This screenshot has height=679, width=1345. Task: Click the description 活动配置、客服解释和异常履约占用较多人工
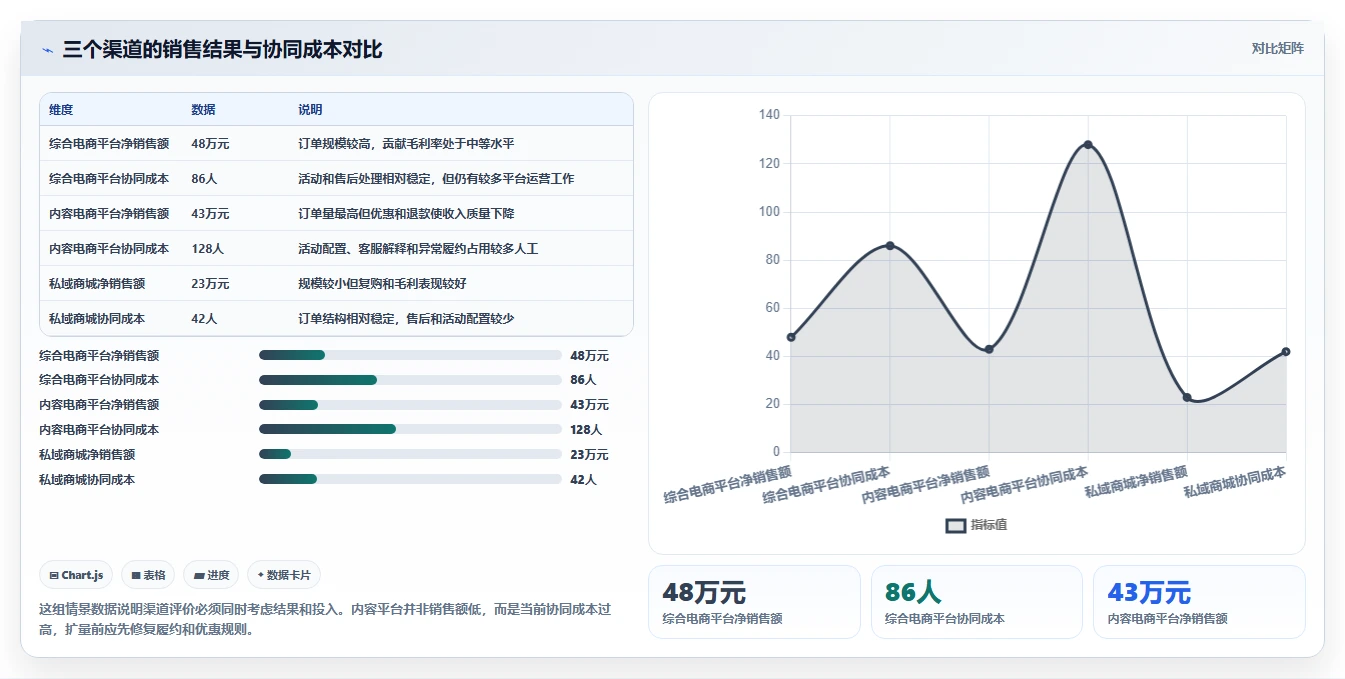[x=418, y=249]
